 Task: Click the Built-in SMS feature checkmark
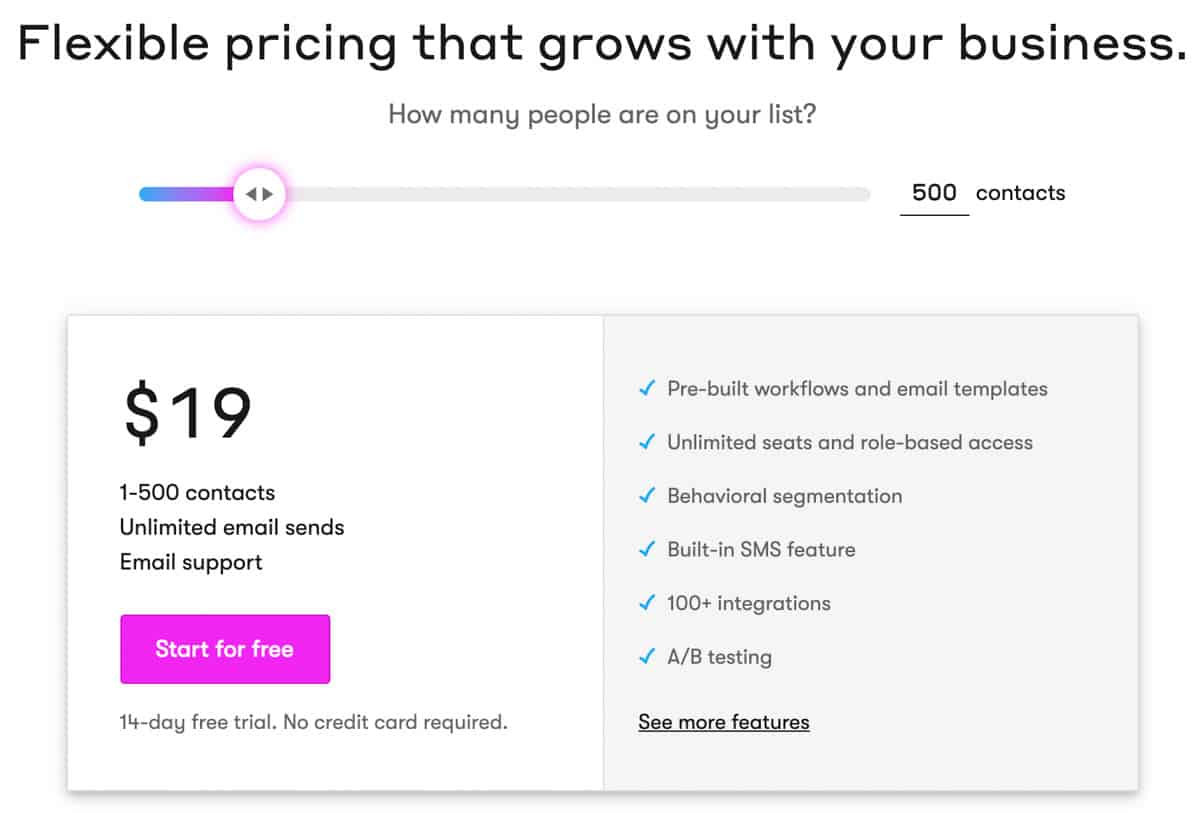click(x=647, y=549)
